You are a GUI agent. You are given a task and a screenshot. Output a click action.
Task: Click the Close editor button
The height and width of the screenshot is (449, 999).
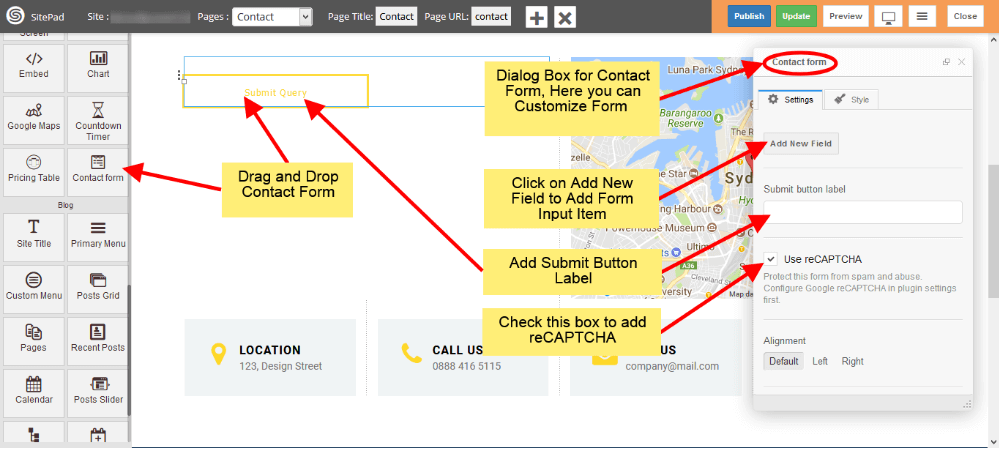click(965, 16)
